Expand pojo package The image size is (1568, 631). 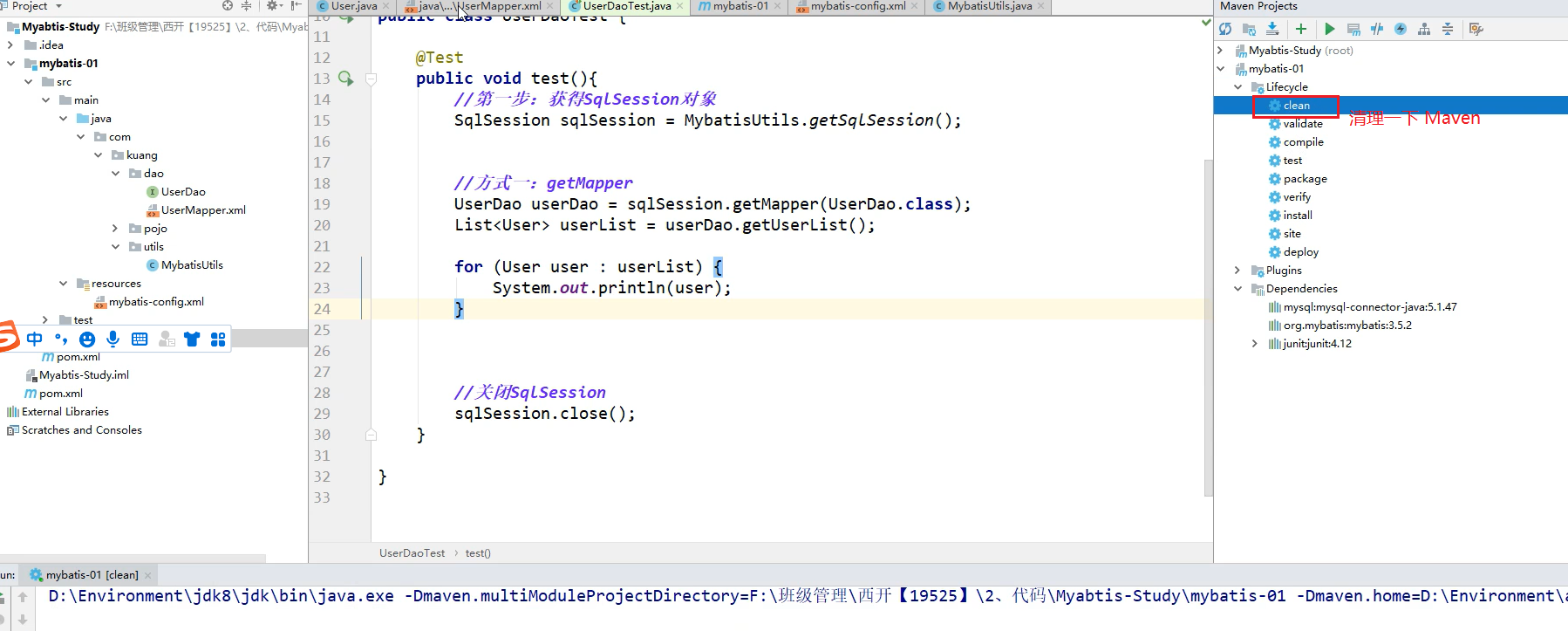pyautogui.click(x=115, y=228)
